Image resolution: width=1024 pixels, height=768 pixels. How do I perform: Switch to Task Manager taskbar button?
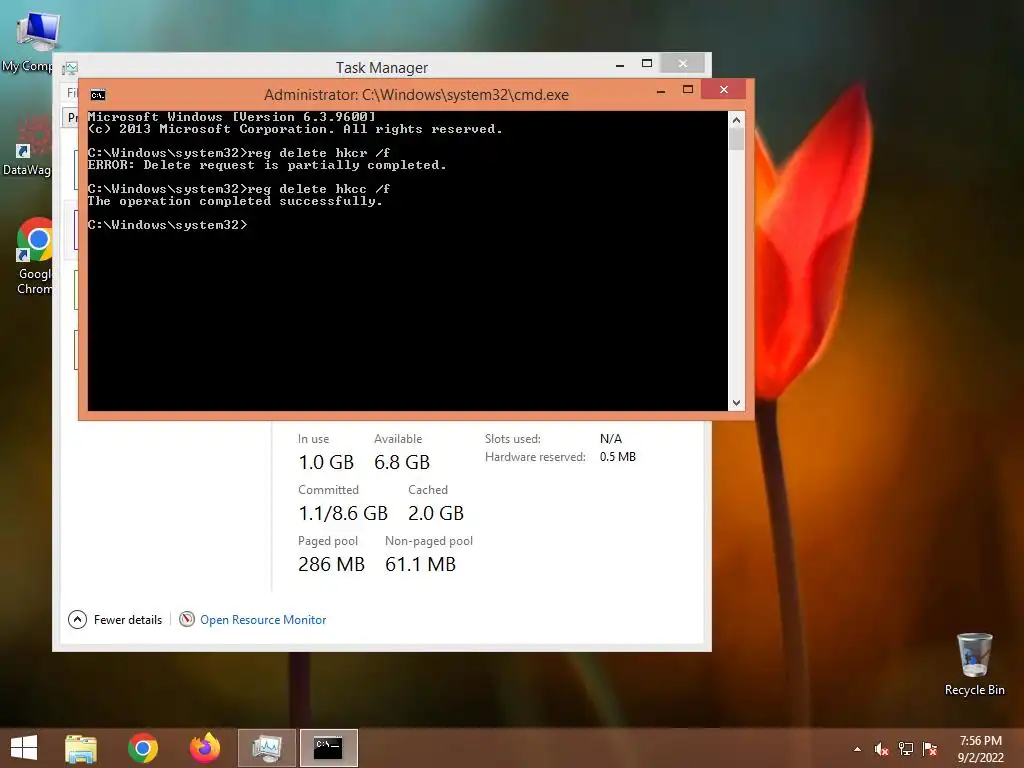267,748
